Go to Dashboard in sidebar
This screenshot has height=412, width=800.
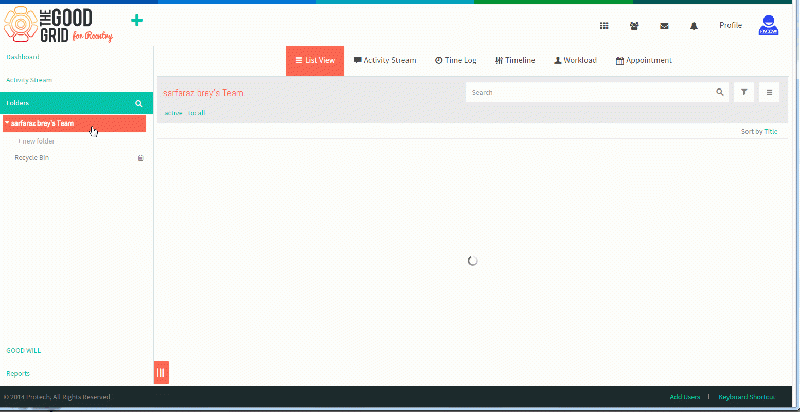click(x=23, y=57)
